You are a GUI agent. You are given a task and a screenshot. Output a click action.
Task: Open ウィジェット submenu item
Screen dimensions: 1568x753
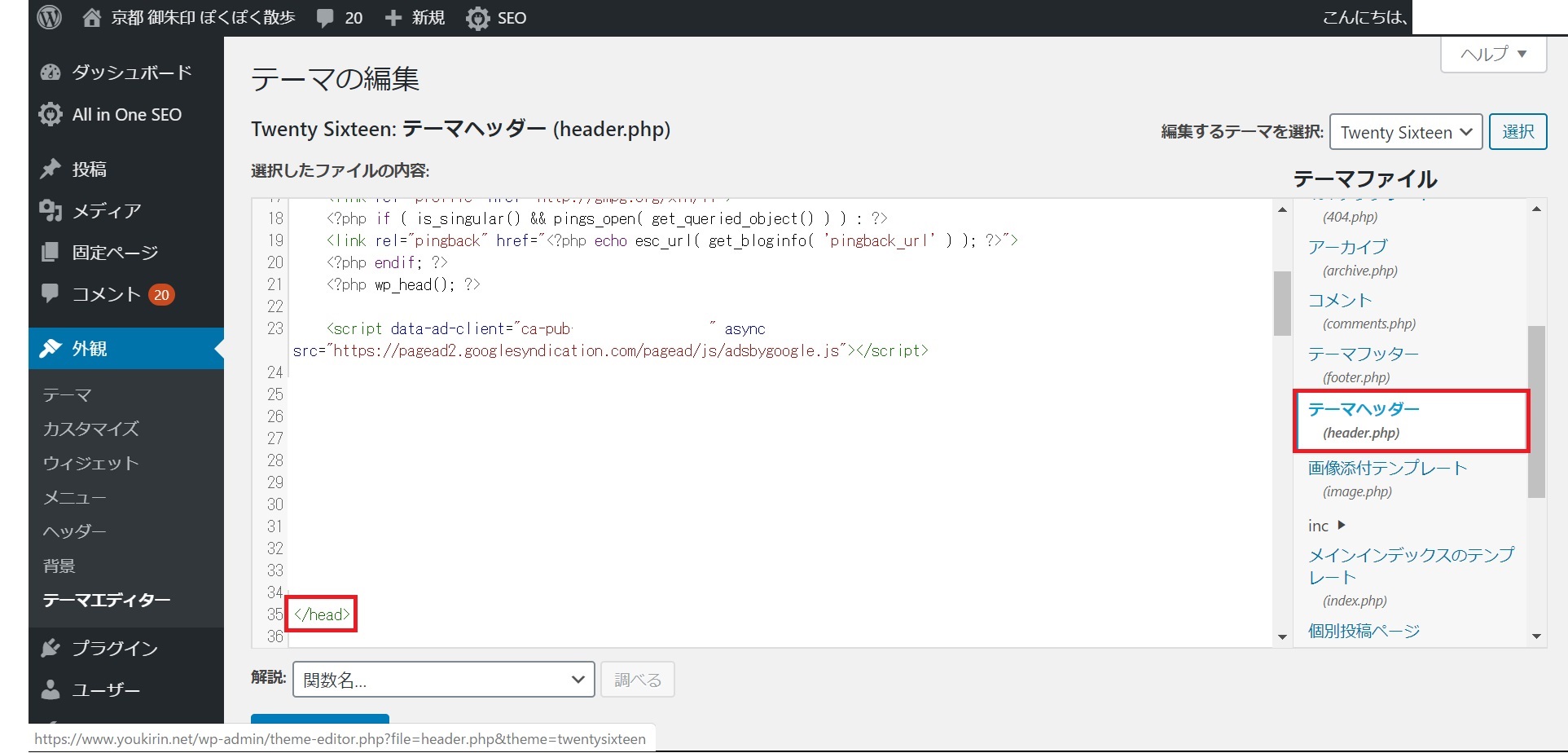click(90, 463)
